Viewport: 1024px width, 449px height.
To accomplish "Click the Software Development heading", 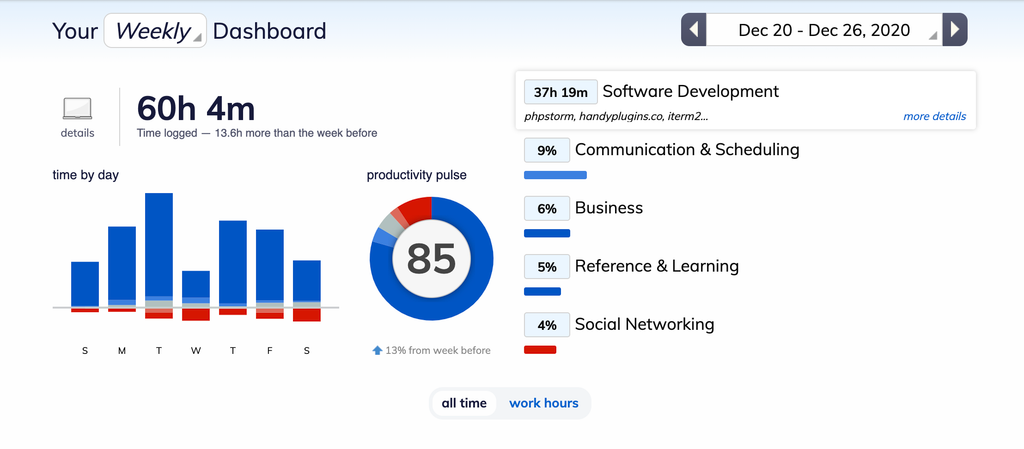I will [x=690, y=91].
